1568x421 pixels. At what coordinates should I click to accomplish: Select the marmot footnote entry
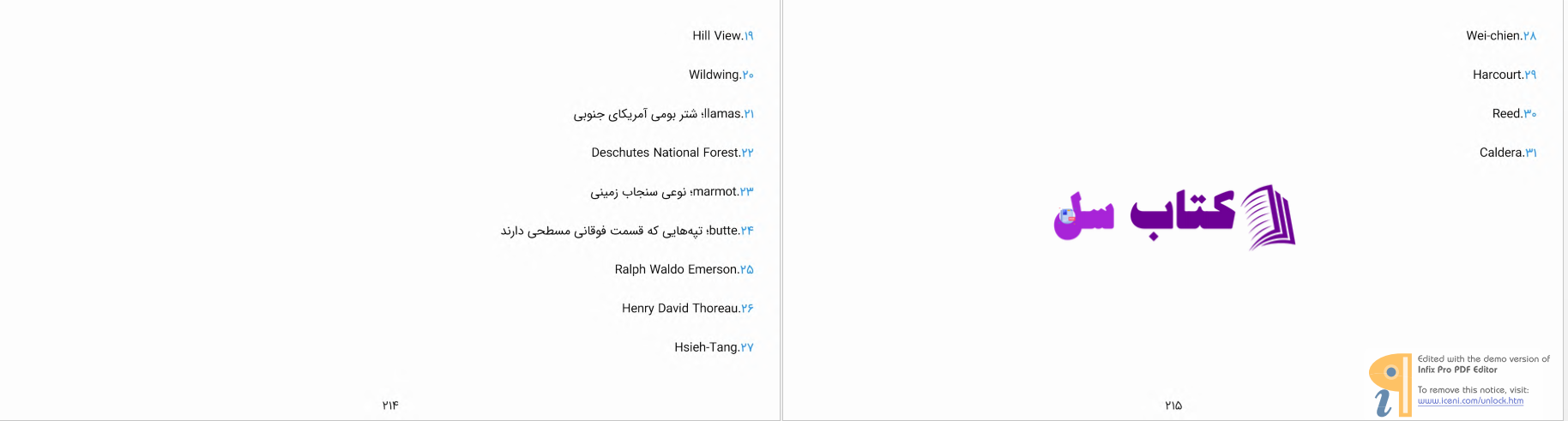tap(672, 192)
